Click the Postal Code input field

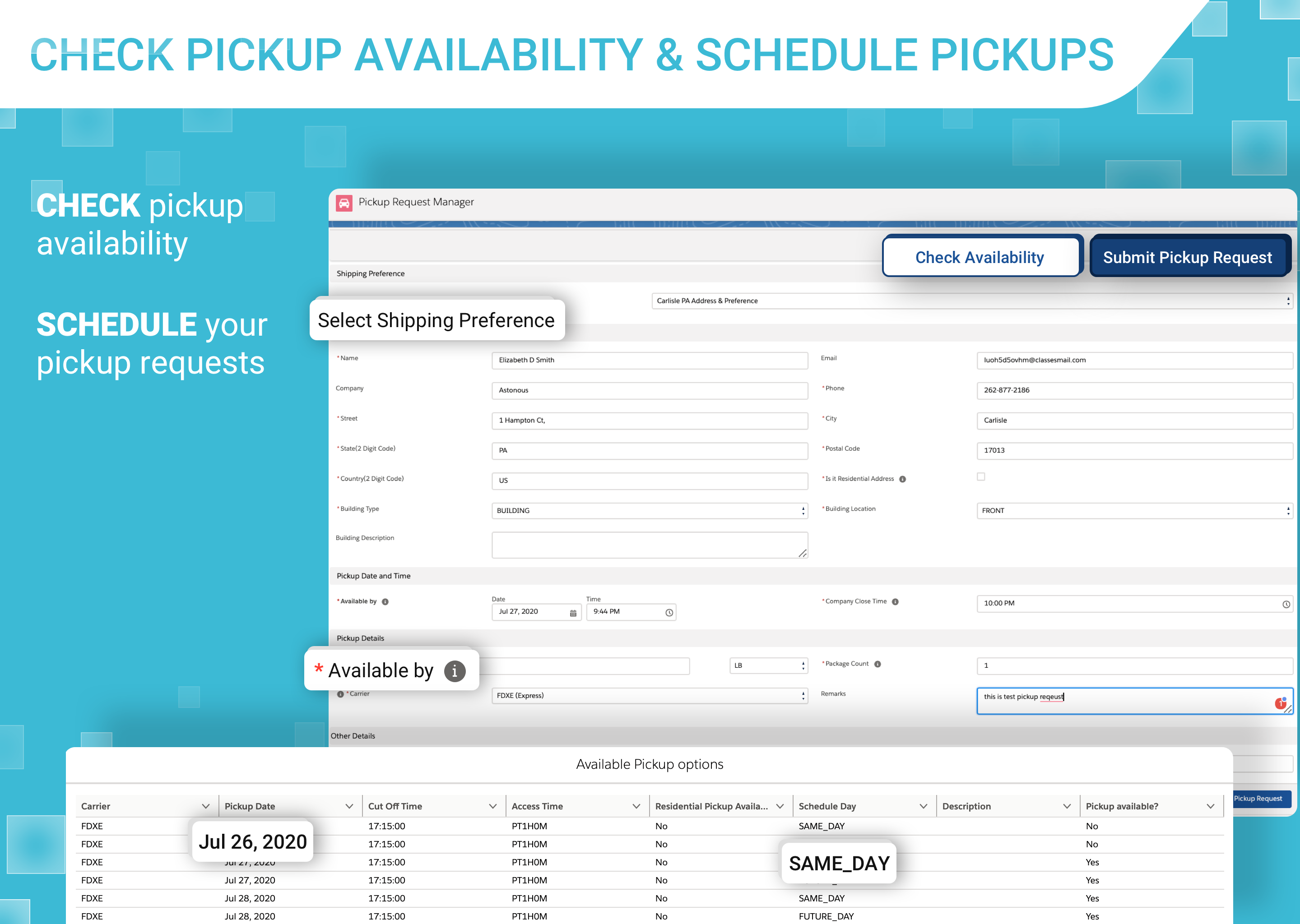coord(1134,451)
